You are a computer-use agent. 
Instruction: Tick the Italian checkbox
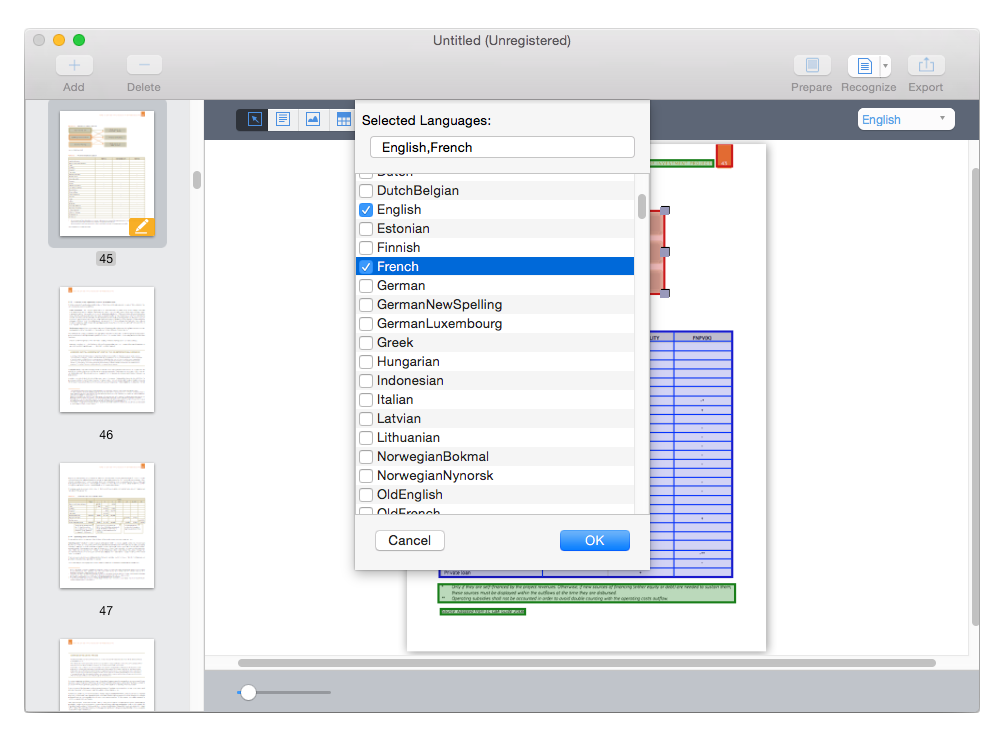click(x=366, y=400)
